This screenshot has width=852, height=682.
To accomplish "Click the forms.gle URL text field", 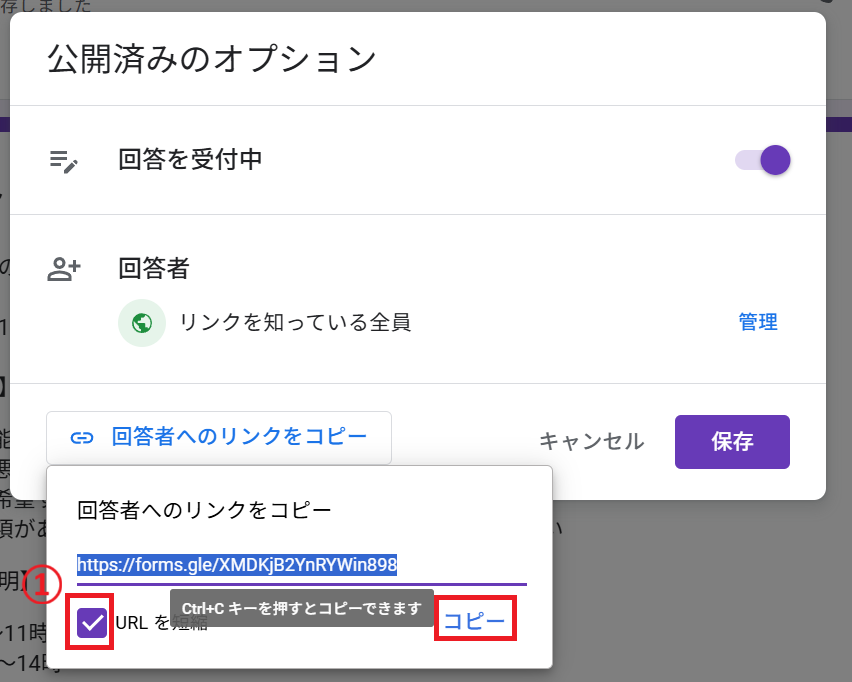I will pyautogui.click(x=300, y=564).
